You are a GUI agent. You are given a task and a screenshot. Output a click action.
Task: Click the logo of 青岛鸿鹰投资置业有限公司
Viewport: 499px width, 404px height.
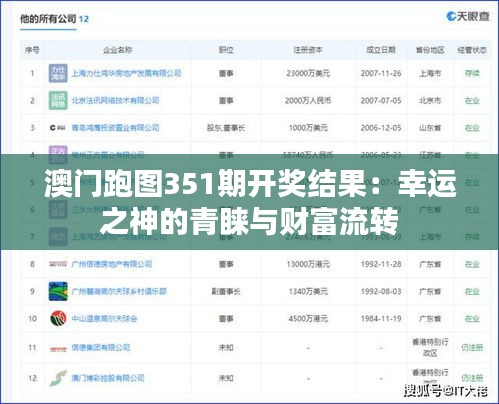pos(58,128)
